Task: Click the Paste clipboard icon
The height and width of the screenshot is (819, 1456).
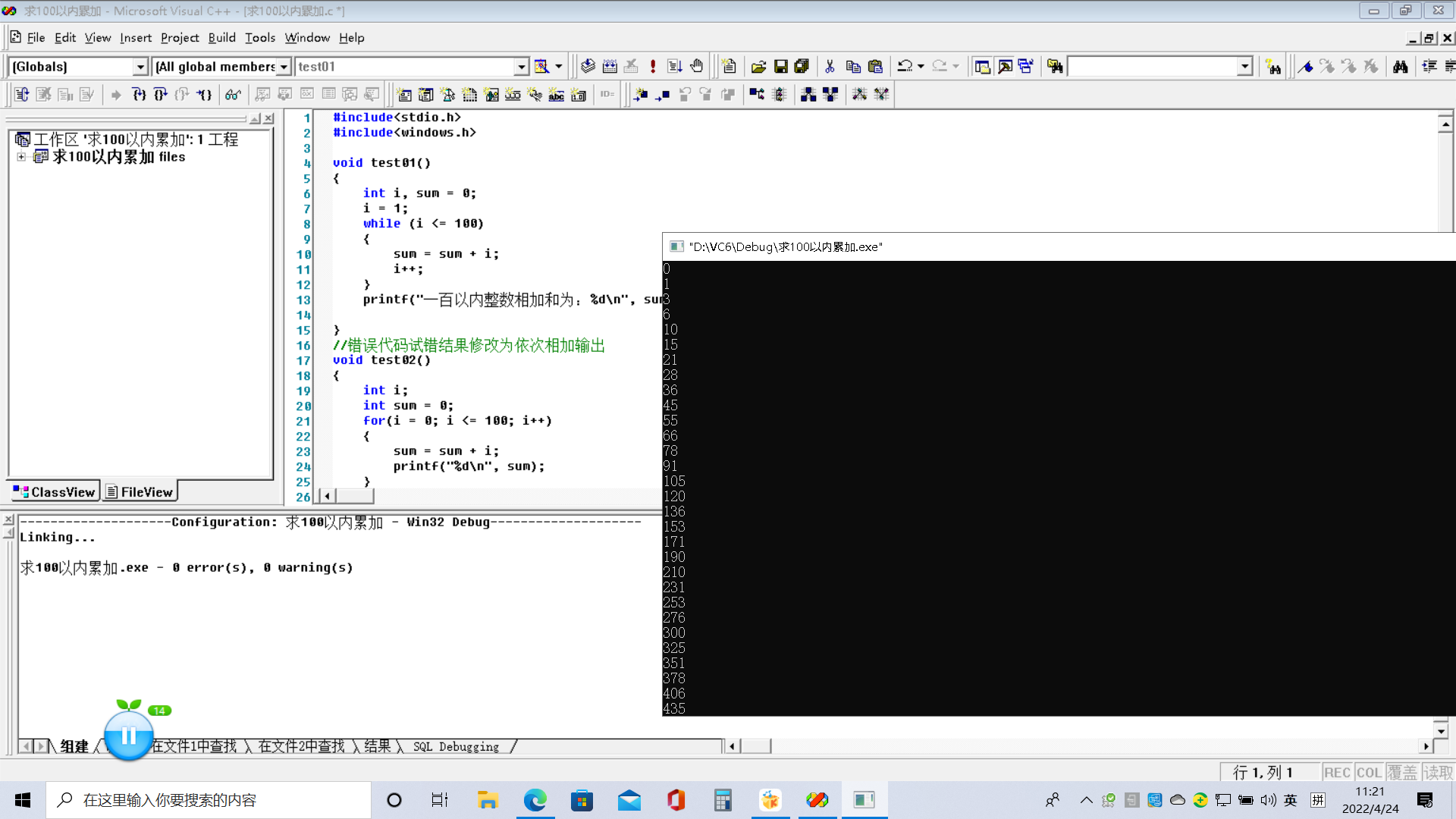Action: click(x=875, y=67)
